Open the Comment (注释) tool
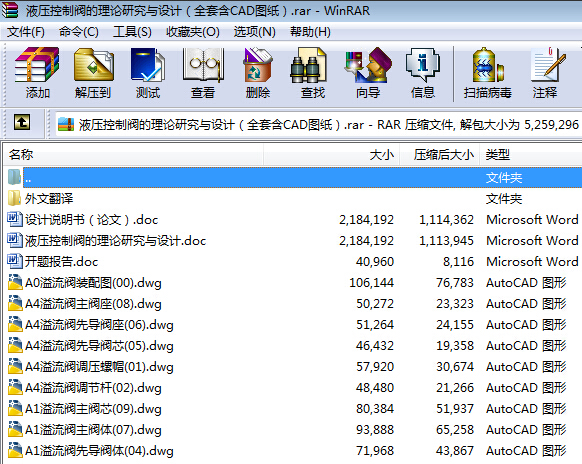This screenshot has width=582, height=464. 548,65
